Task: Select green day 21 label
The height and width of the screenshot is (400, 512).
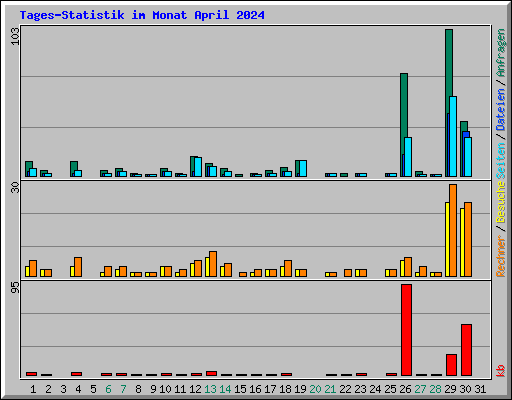Action: pyautogui.click(x=330, y=389)
